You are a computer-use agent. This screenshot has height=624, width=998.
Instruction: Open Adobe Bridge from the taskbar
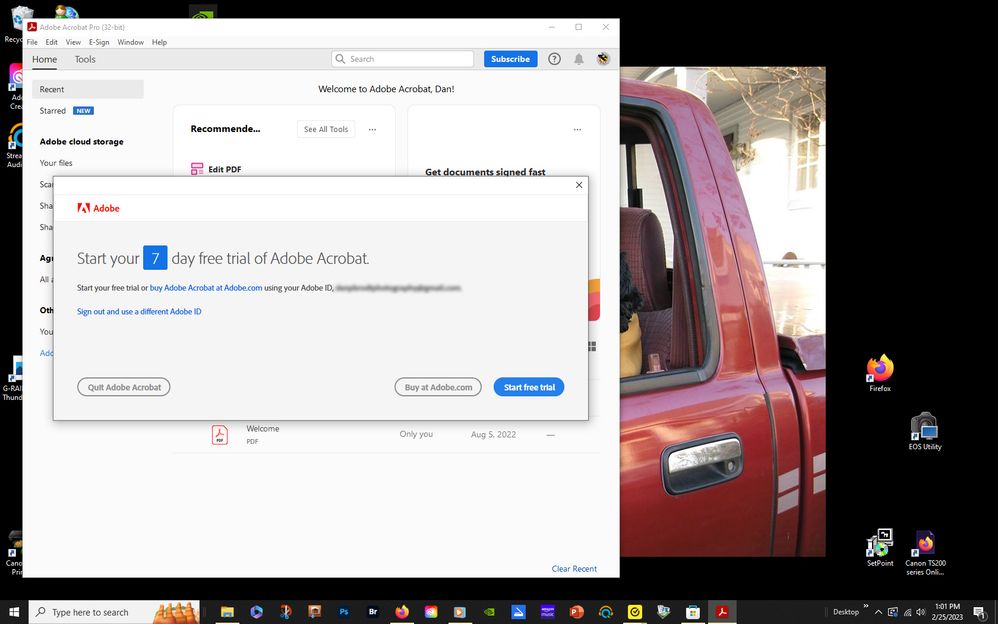pyautogui.click(x=372, y=611)
